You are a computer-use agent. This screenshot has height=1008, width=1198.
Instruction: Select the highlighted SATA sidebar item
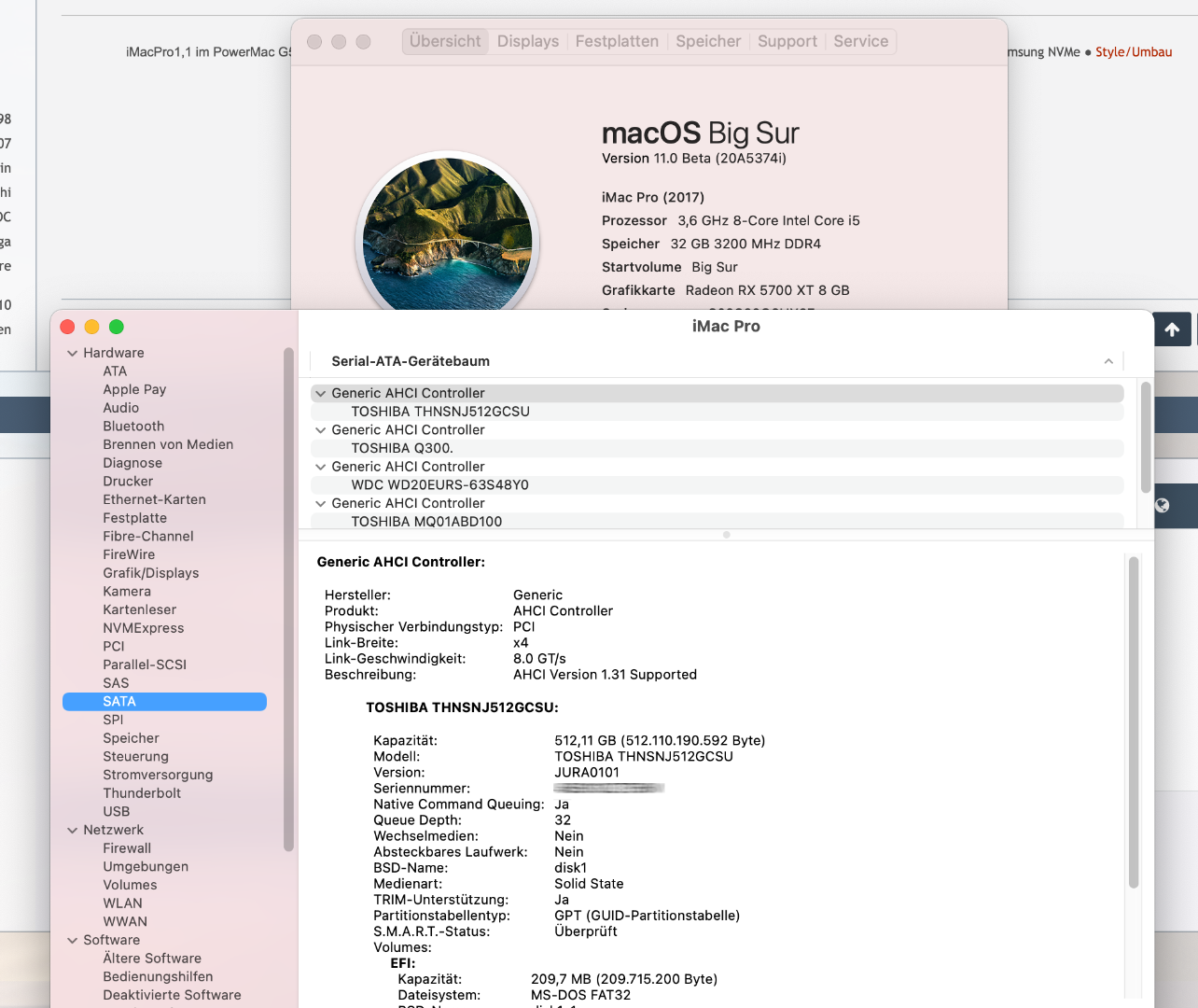164,702
